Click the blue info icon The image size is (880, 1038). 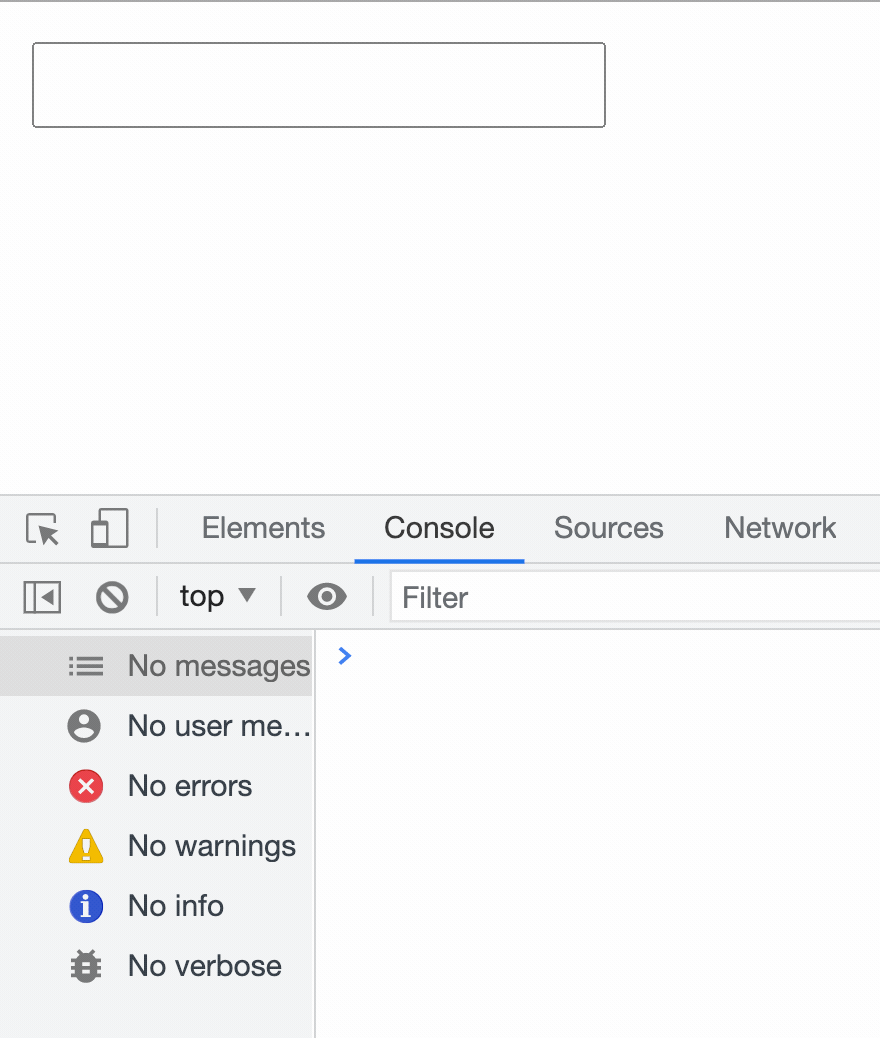86,906
